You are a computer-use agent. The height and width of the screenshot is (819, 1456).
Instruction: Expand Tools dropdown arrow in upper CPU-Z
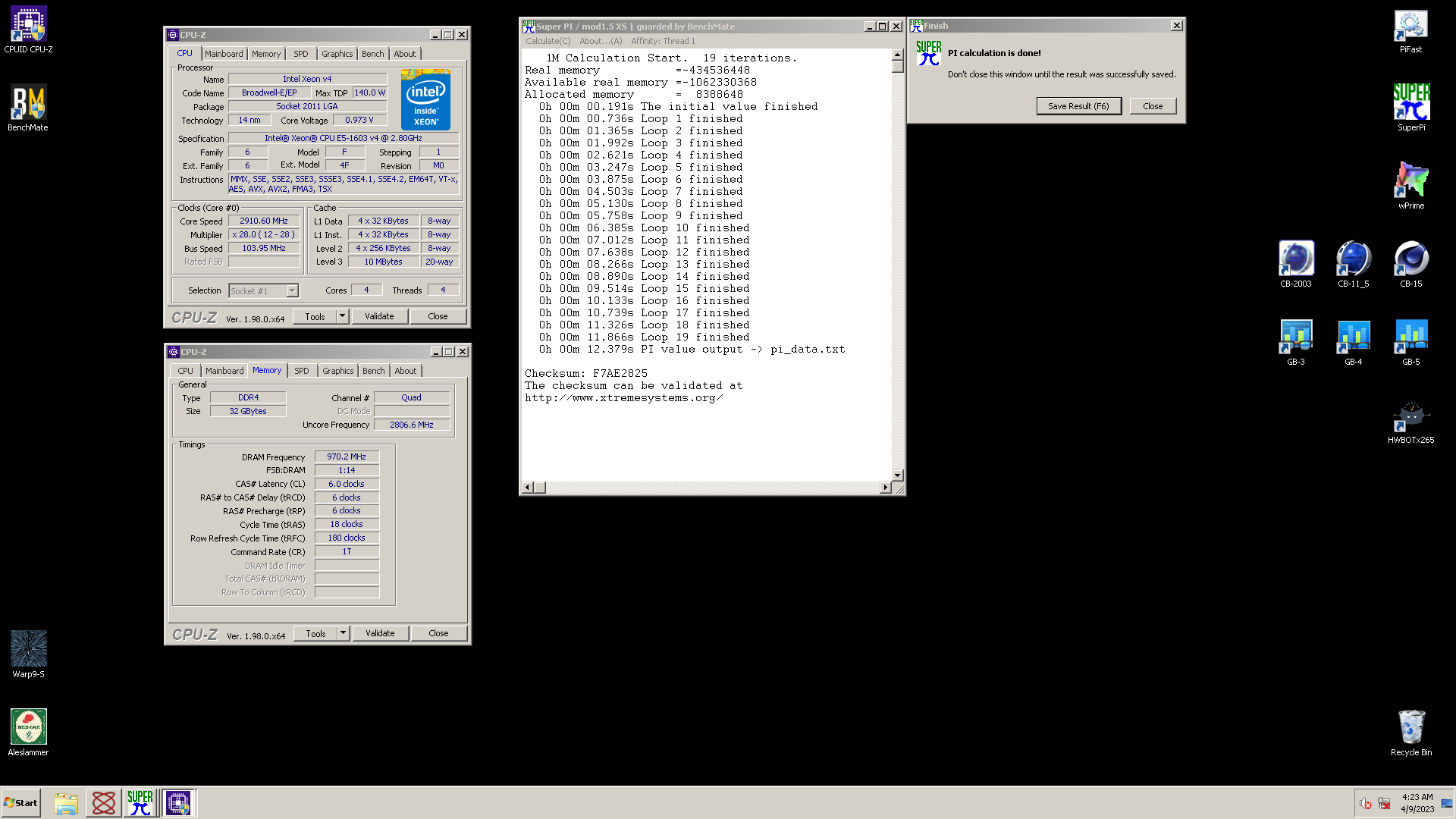(342, 316)
